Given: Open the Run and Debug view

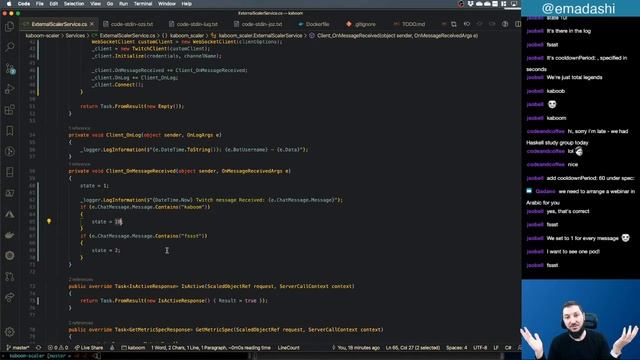Looking at the screenshot, I should tap(9, 89).
